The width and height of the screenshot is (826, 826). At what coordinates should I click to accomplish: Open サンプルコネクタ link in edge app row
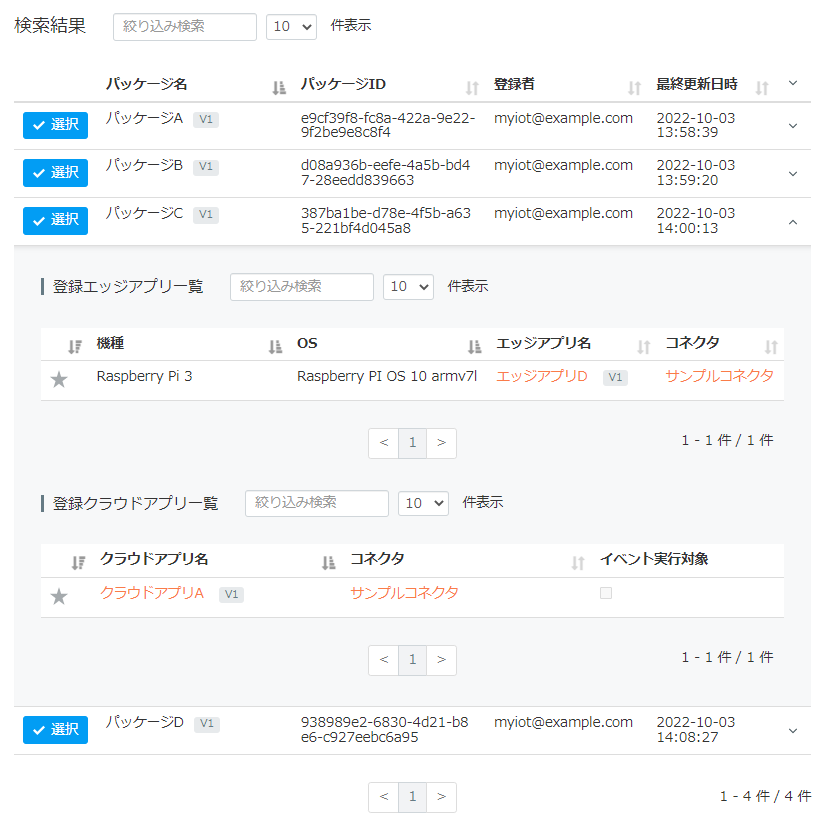pyautogui.click(x=719, y=376)
